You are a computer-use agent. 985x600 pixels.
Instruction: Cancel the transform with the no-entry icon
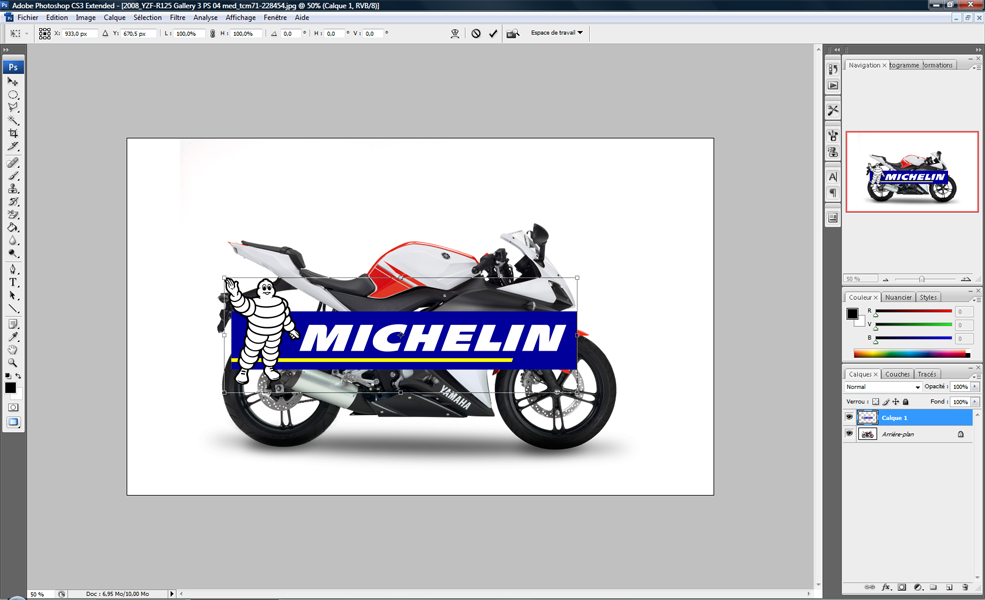click(476, 33)
